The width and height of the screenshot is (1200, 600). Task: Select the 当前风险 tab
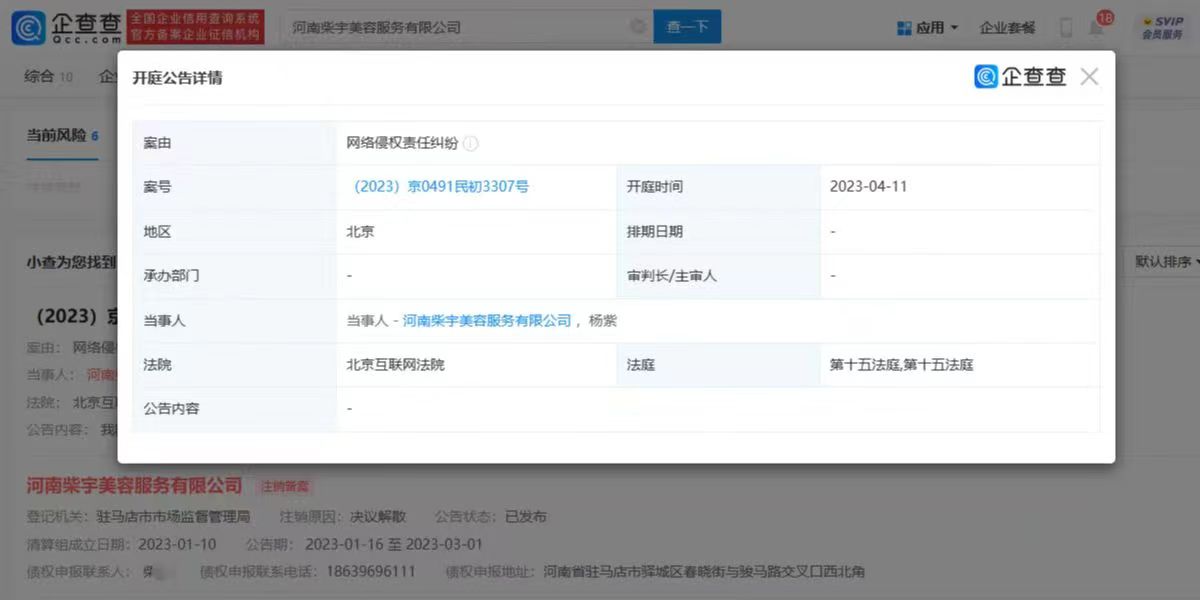tap(62, 135)
